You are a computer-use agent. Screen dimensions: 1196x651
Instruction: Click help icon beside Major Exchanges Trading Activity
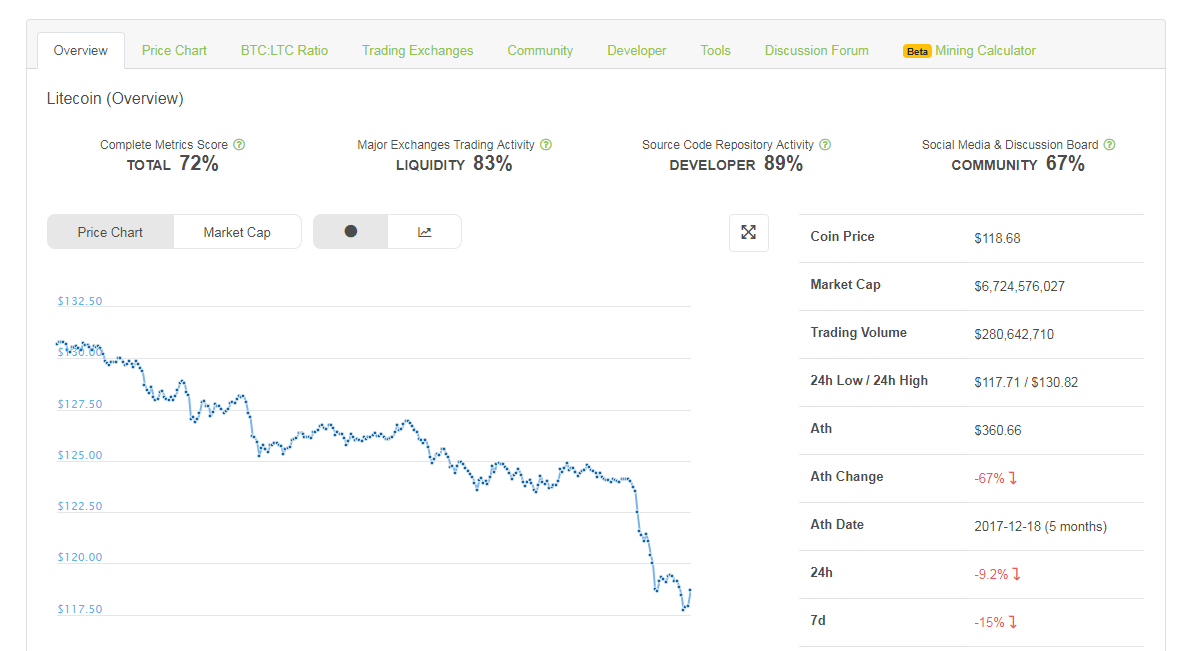(546, 144)
